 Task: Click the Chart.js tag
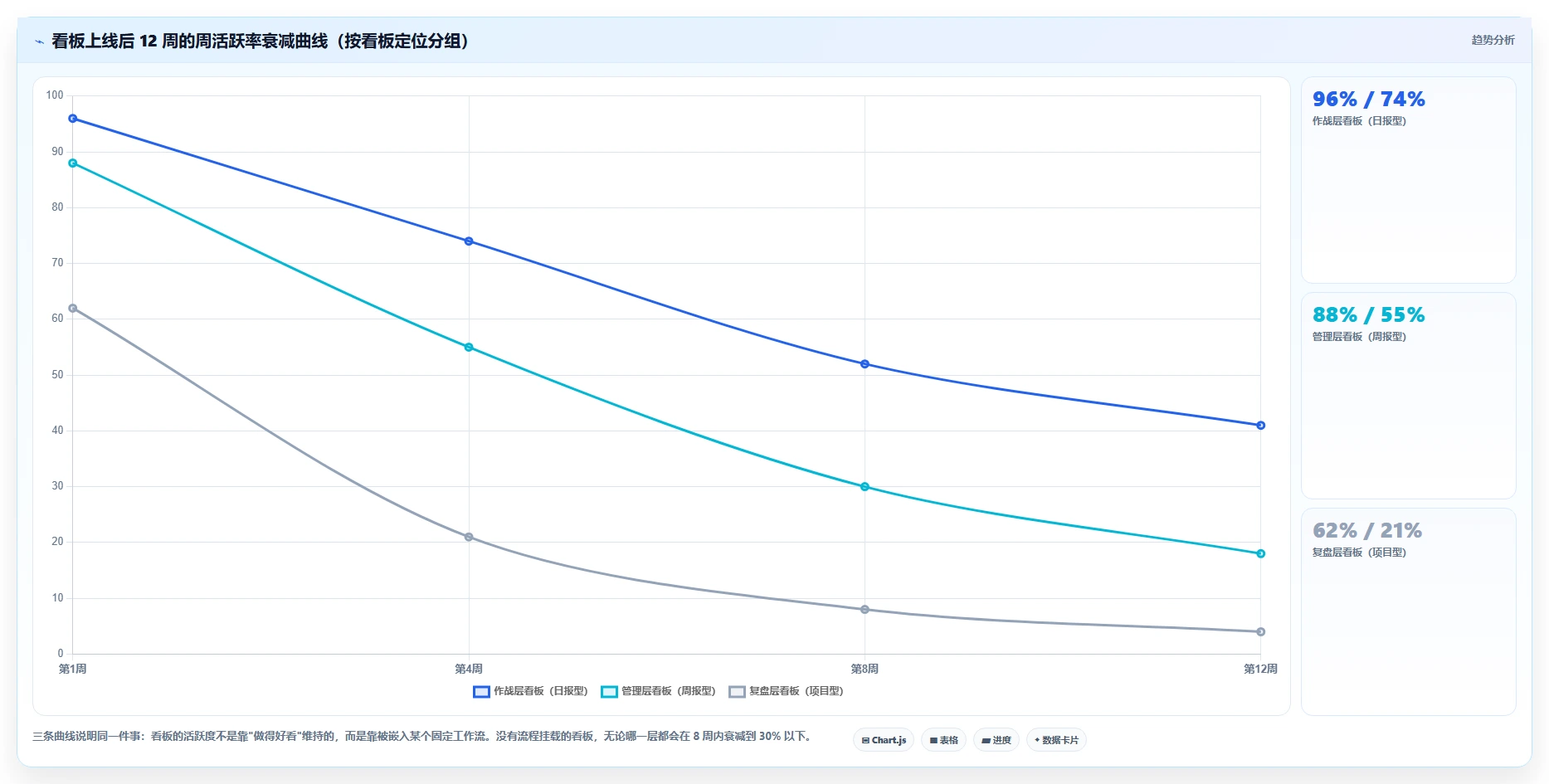tap(884, 740)
